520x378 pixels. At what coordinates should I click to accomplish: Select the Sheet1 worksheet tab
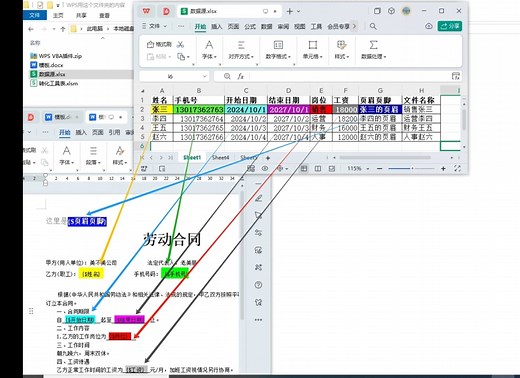(192, 158)
